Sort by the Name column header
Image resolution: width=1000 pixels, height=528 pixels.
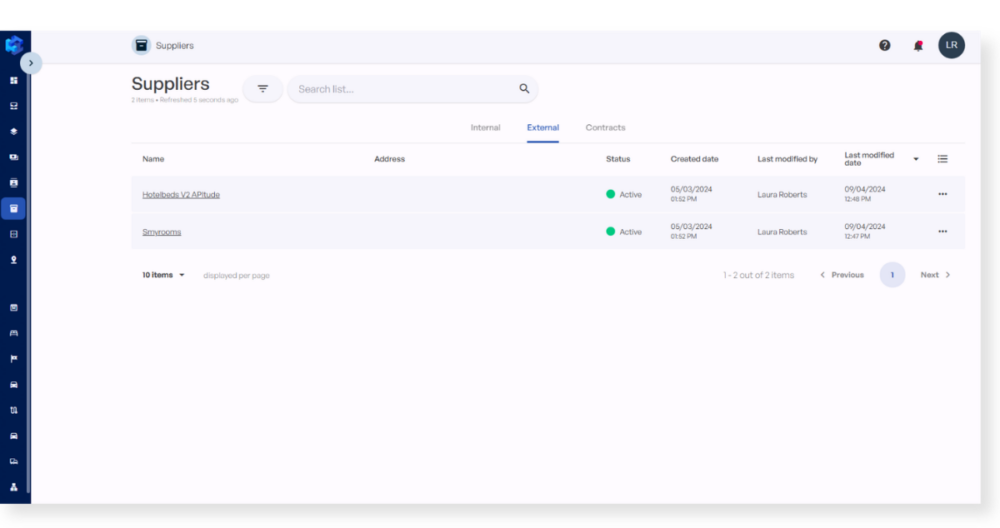[153, 159]
